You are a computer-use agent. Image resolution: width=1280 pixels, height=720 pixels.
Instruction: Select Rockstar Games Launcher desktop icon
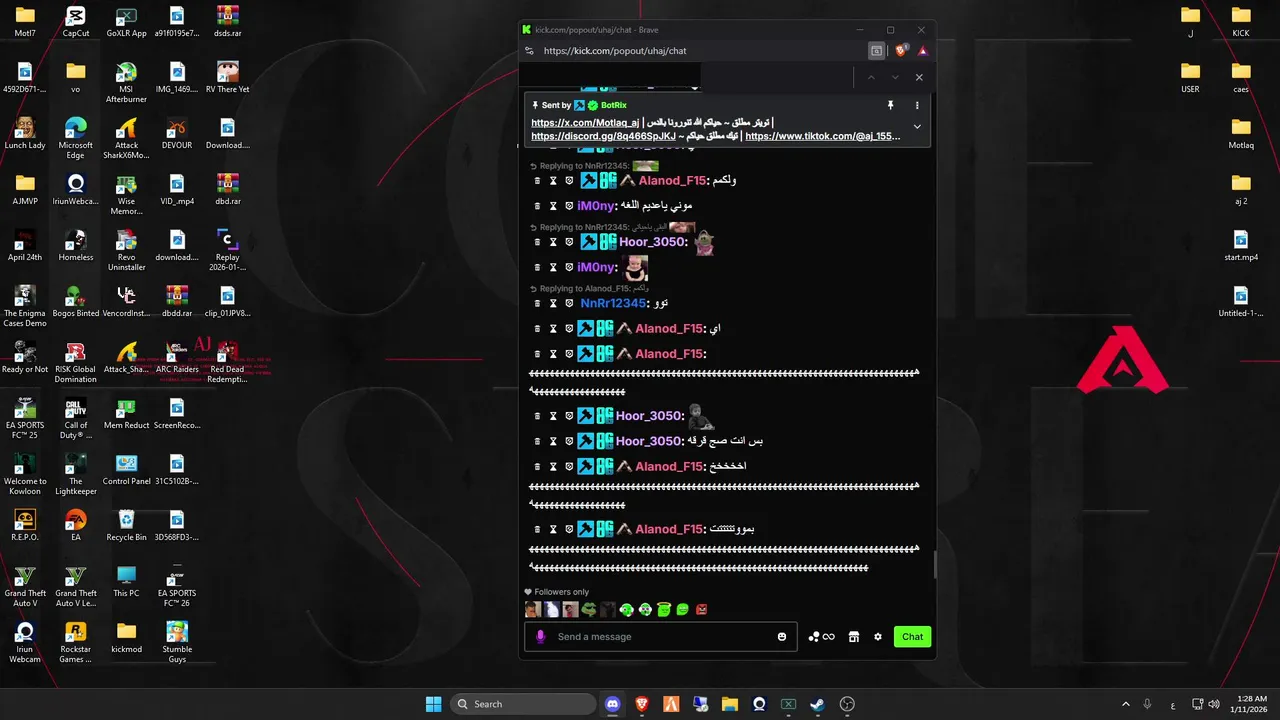point(75,642)
